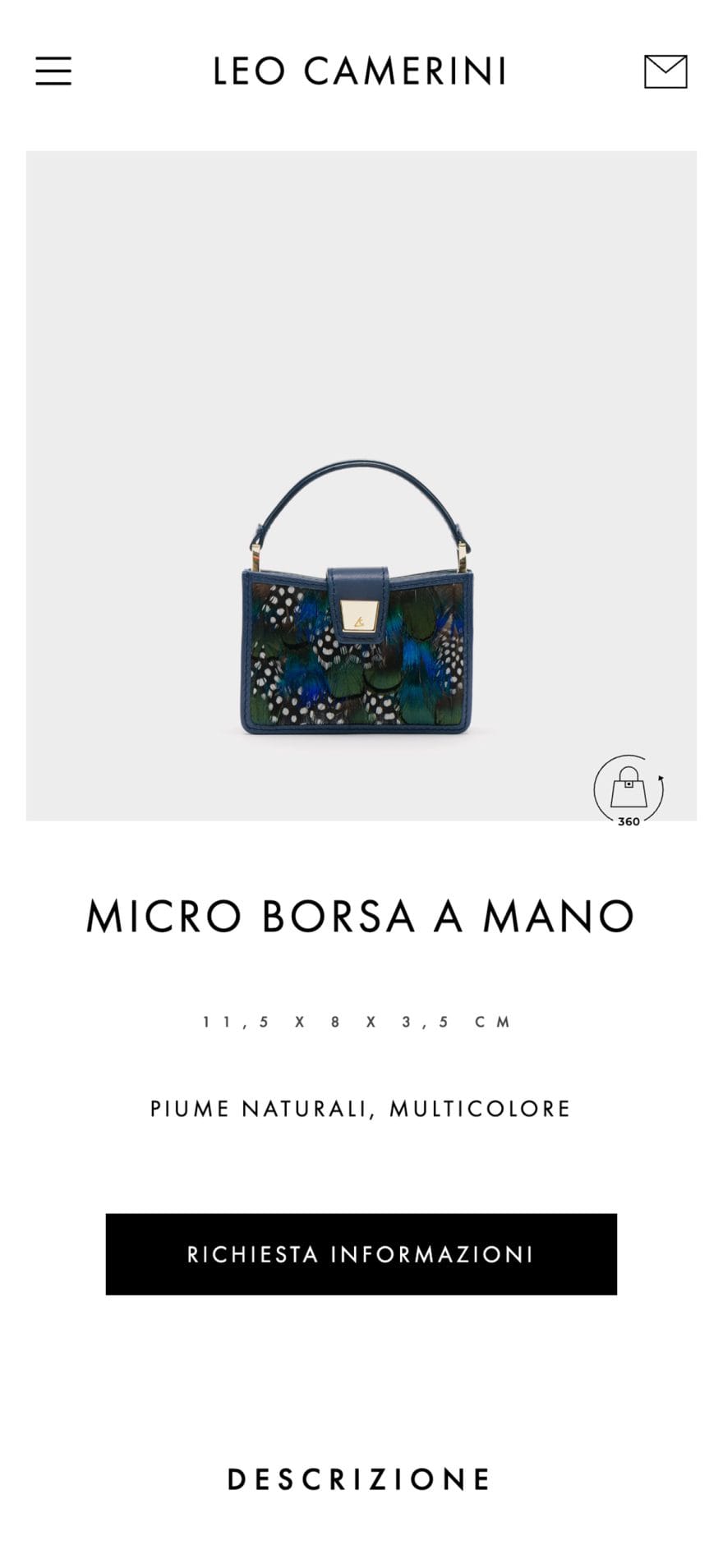Click the word CAMERINI in the header
723x1568 pixels.
click(x=405, y=71)
